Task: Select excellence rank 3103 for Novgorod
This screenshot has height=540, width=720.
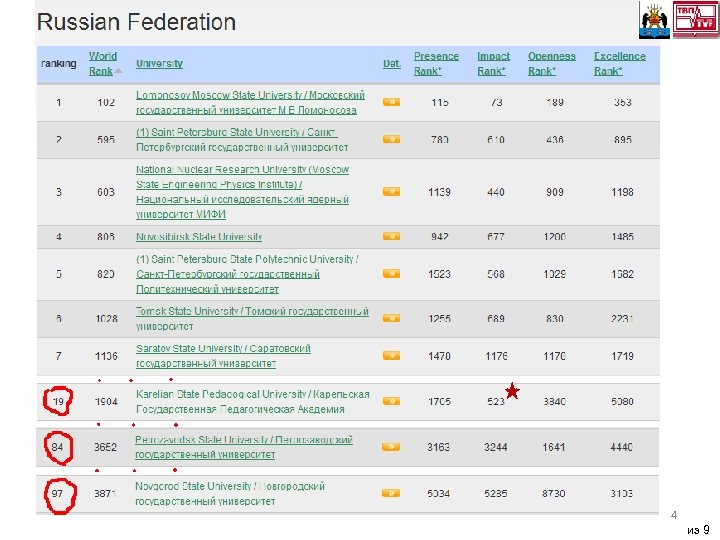Action: (621, 494)
